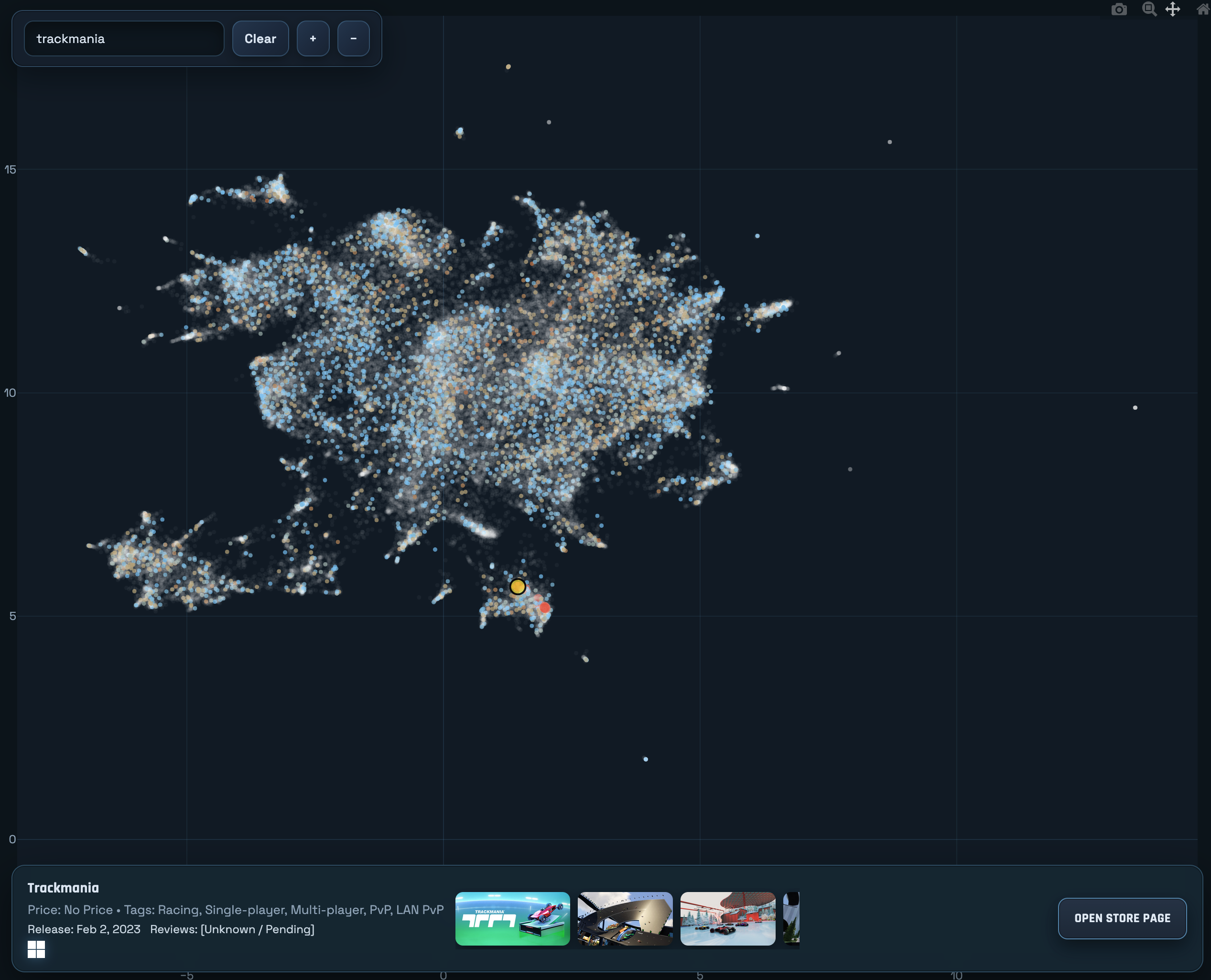Click the partially visible fourth screenshot thumbnail
1211x980 pixels.
point(791,918)
